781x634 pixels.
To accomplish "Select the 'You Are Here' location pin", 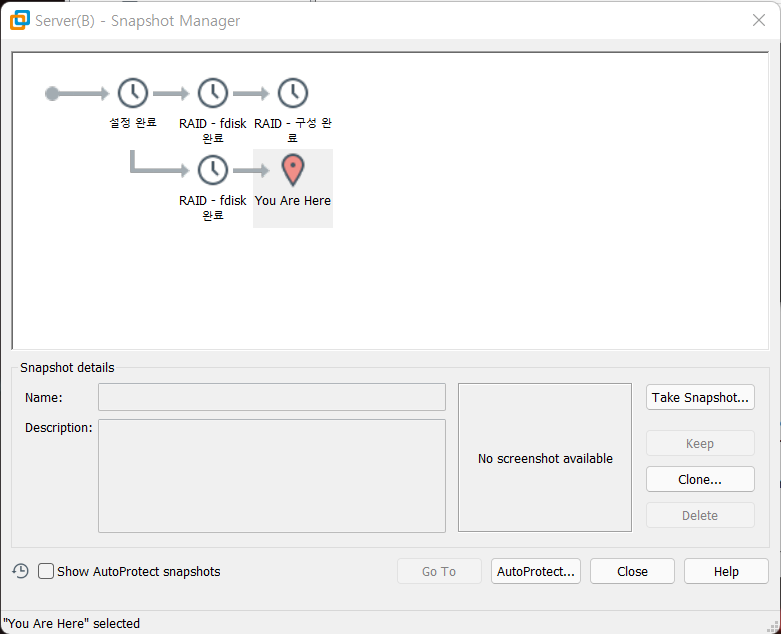I will tap(293, 170).
